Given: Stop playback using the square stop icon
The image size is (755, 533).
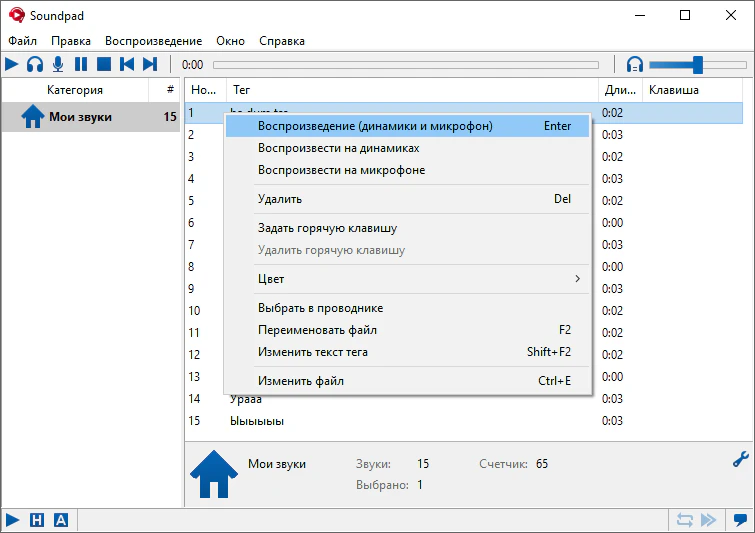Looking at the screenshot, I should [x=103, y=64].
